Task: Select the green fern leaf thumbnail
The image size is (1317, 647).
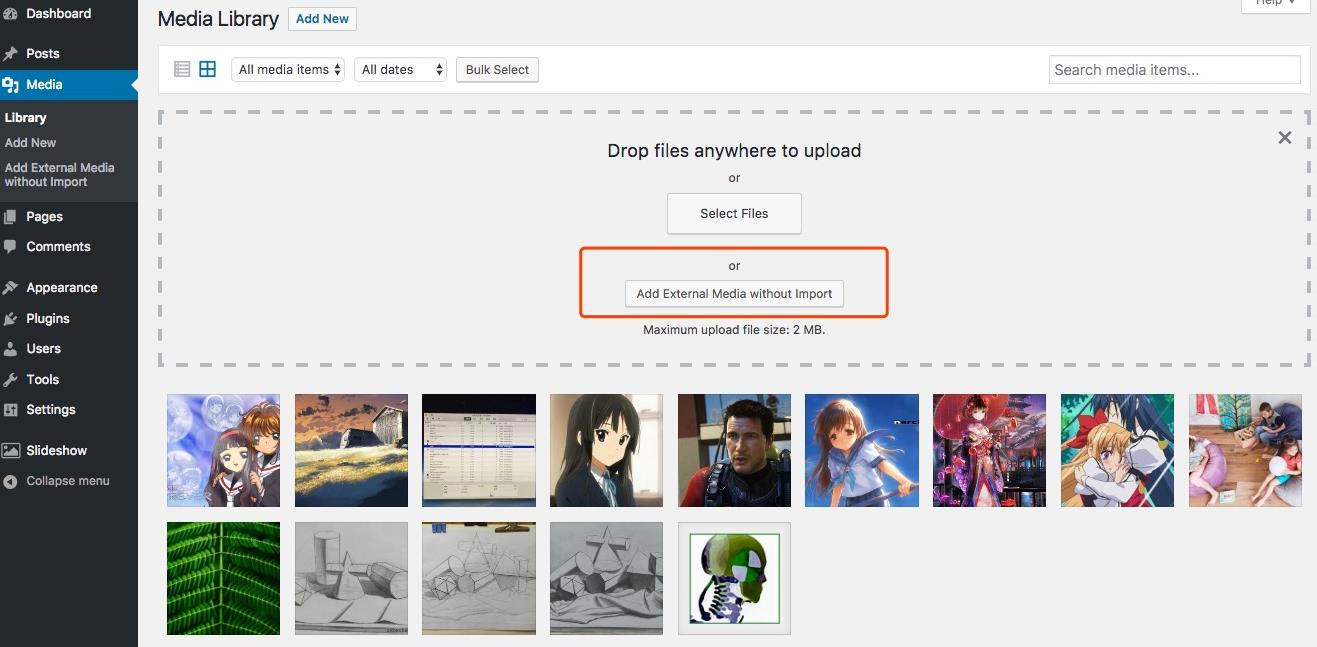Action: (x=223, y=578)
